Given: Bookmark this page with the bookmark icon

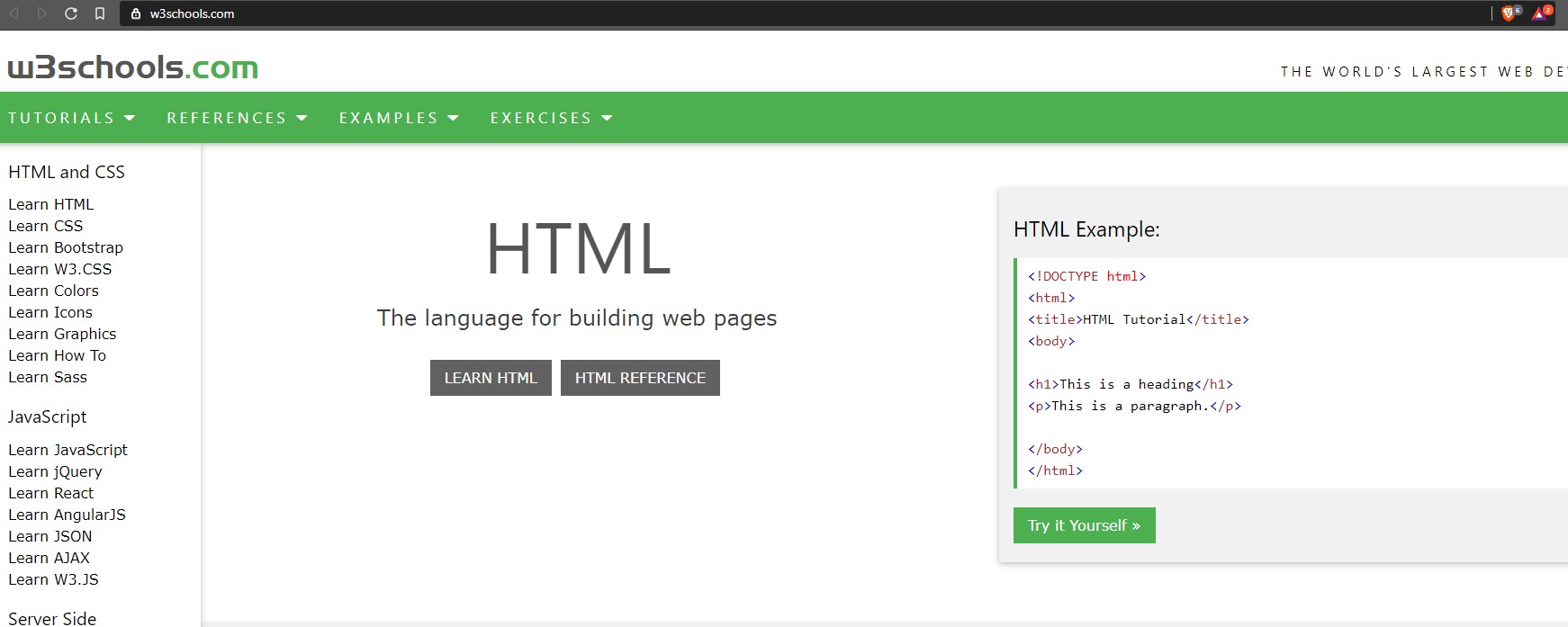Looking at the screenshot, I should pos(100,13).
